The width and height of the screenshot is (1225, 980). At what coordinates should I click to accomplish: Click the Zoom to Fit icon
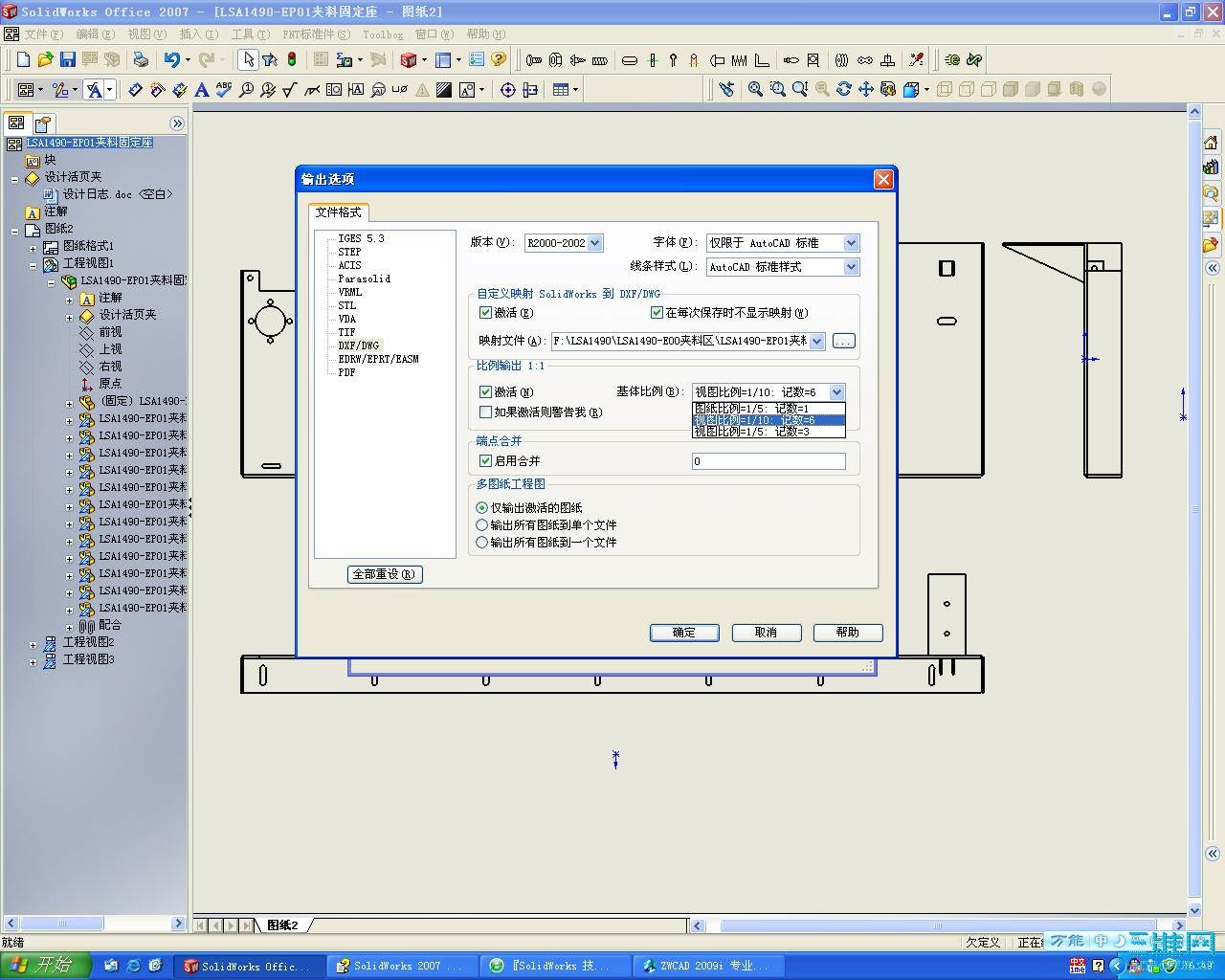pos(755,89)
